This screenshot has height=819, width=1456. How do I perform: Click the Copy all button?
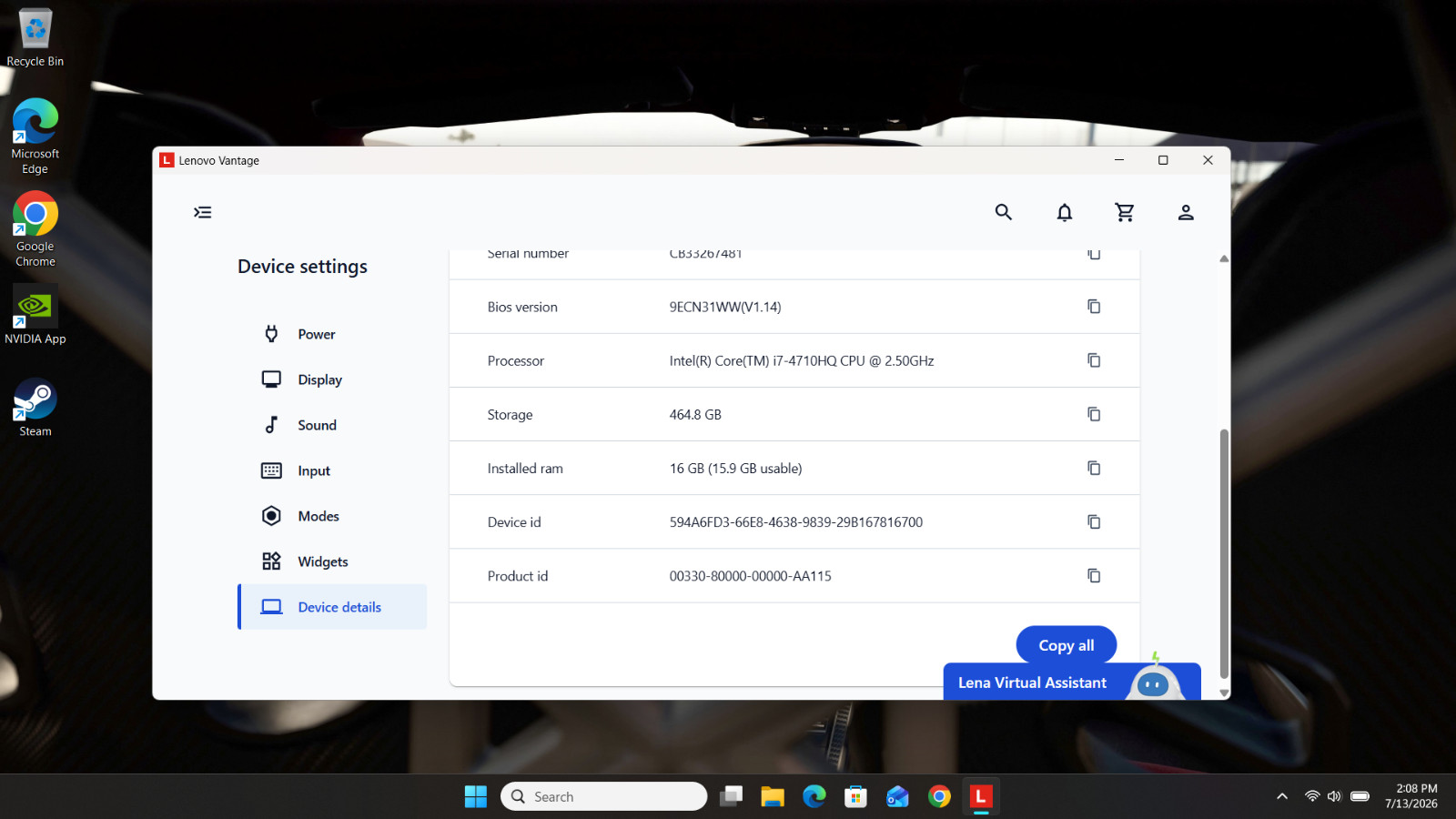tap(1067, 645)
